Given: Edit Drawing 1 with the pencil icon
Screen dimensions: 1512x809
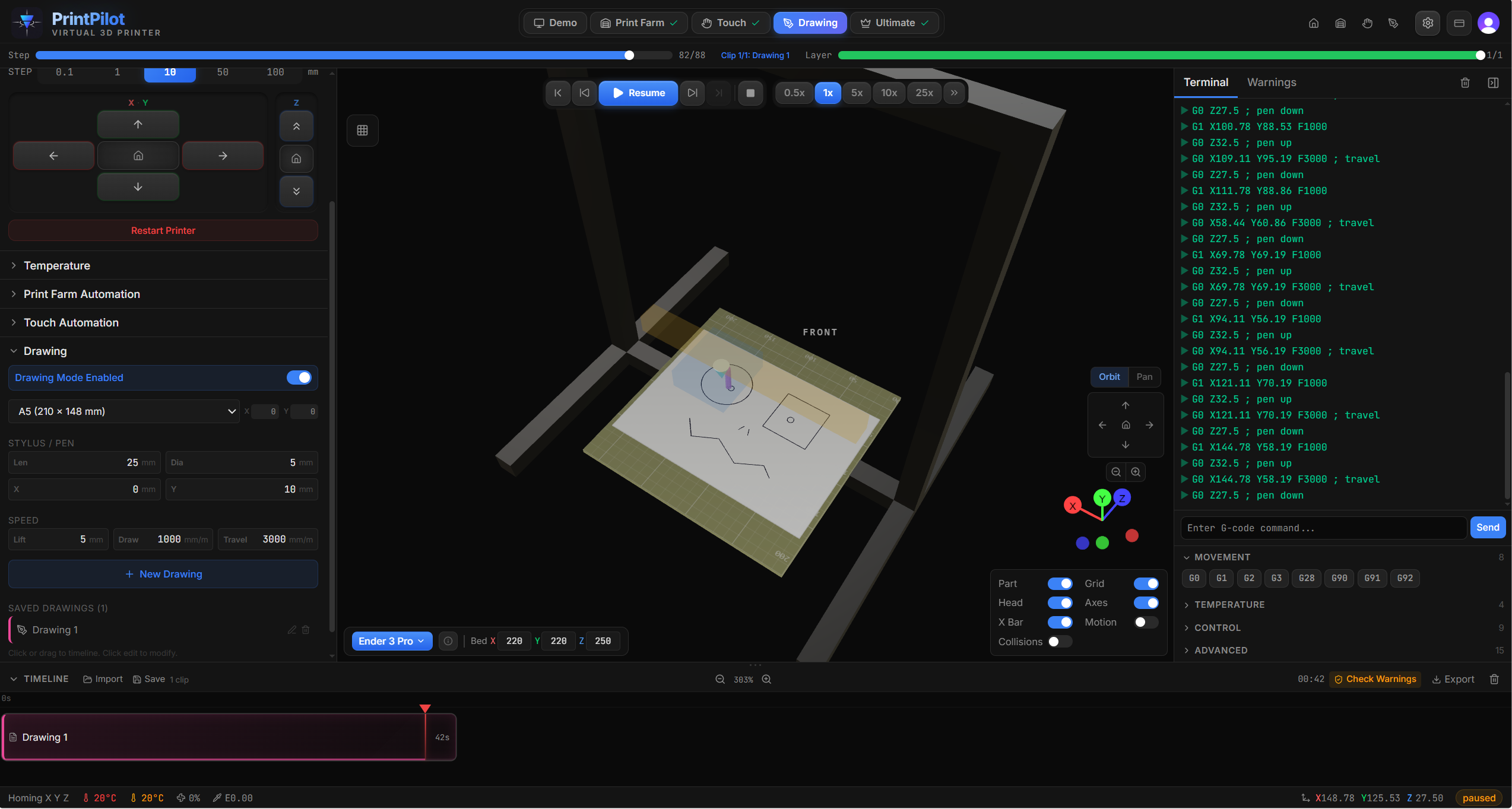Looking at the screenshot, I should [291, 630].
